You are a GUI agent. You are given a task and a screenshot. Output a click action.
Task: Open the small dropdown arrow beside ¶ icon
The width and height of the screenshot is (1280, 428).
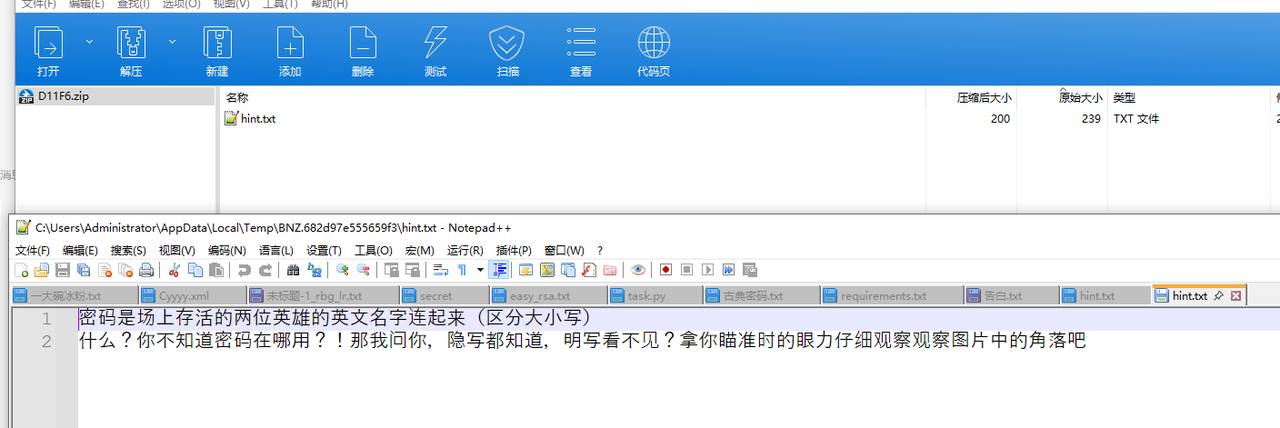click(x=480, y=270)
